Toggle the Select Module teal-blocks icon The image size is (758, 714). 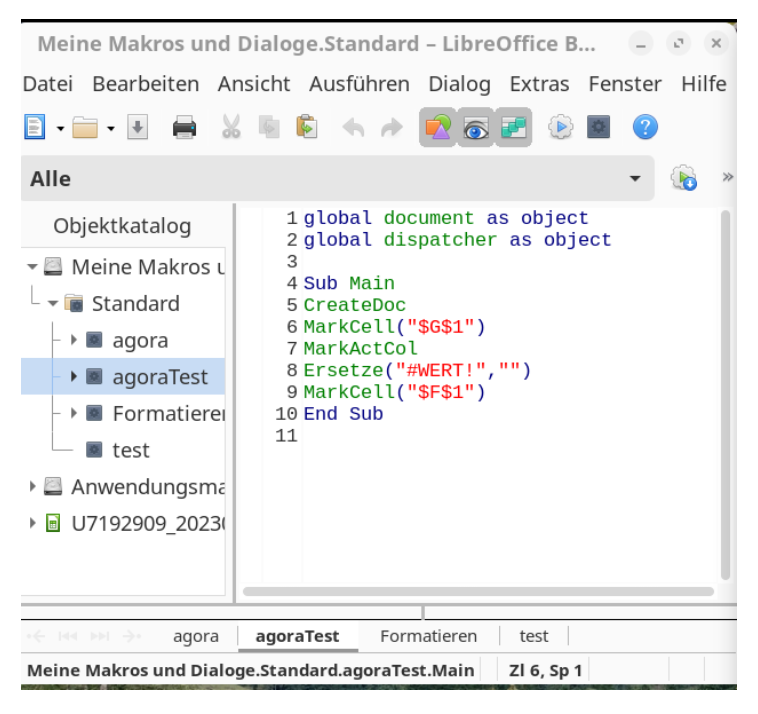pos(513,127)
